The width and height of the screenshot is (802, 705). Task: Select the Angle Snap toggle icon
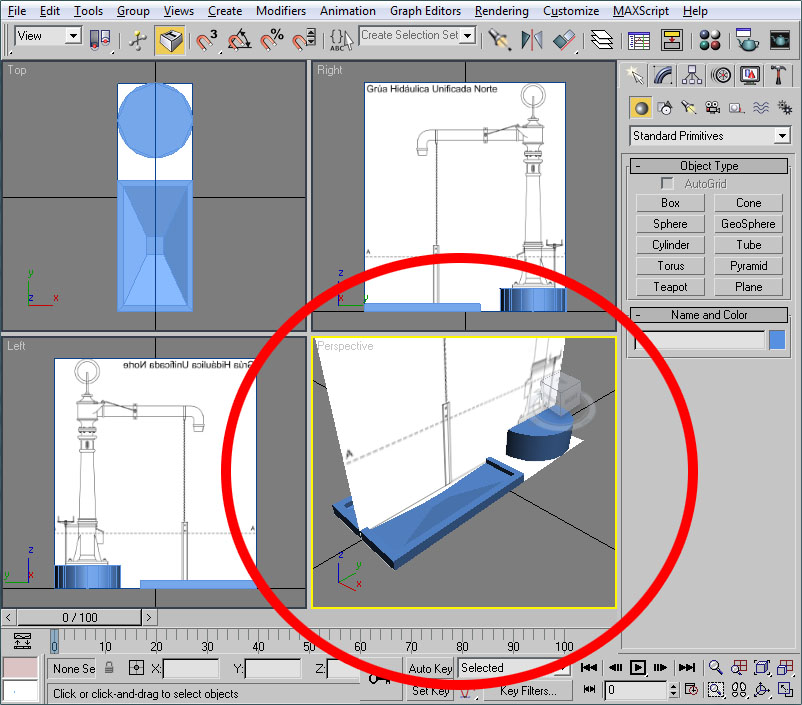(239, 40)
